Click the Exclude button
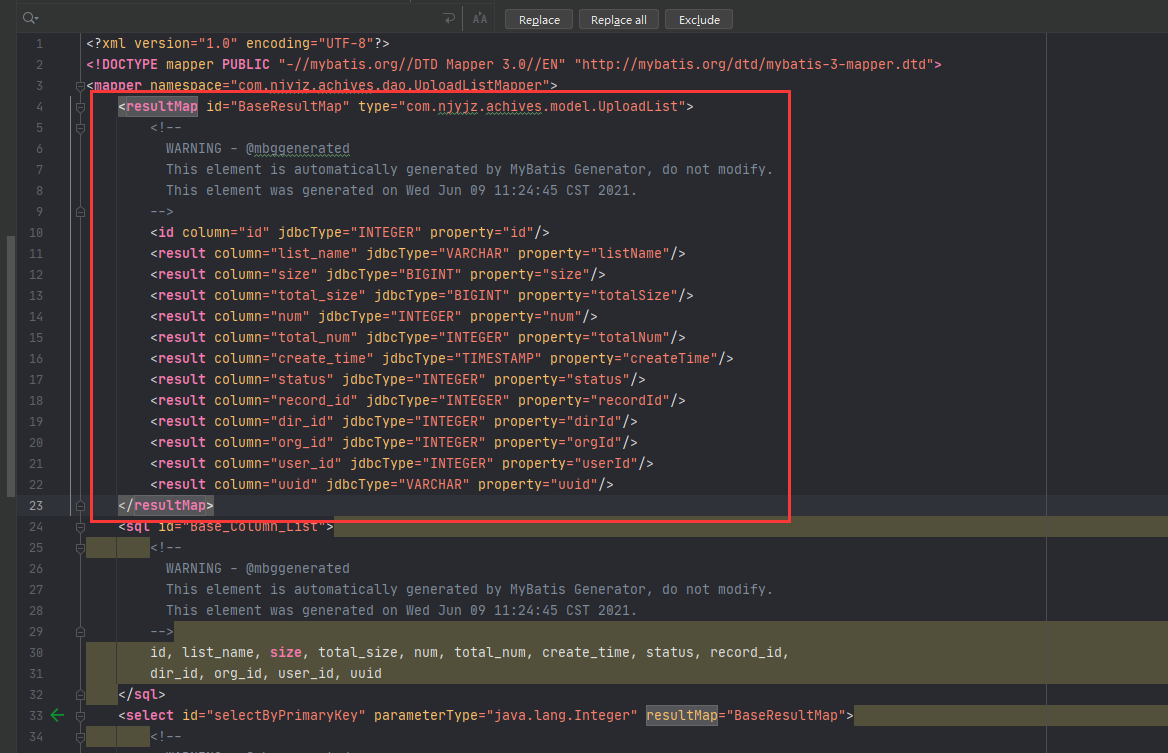 coord(698,19)
